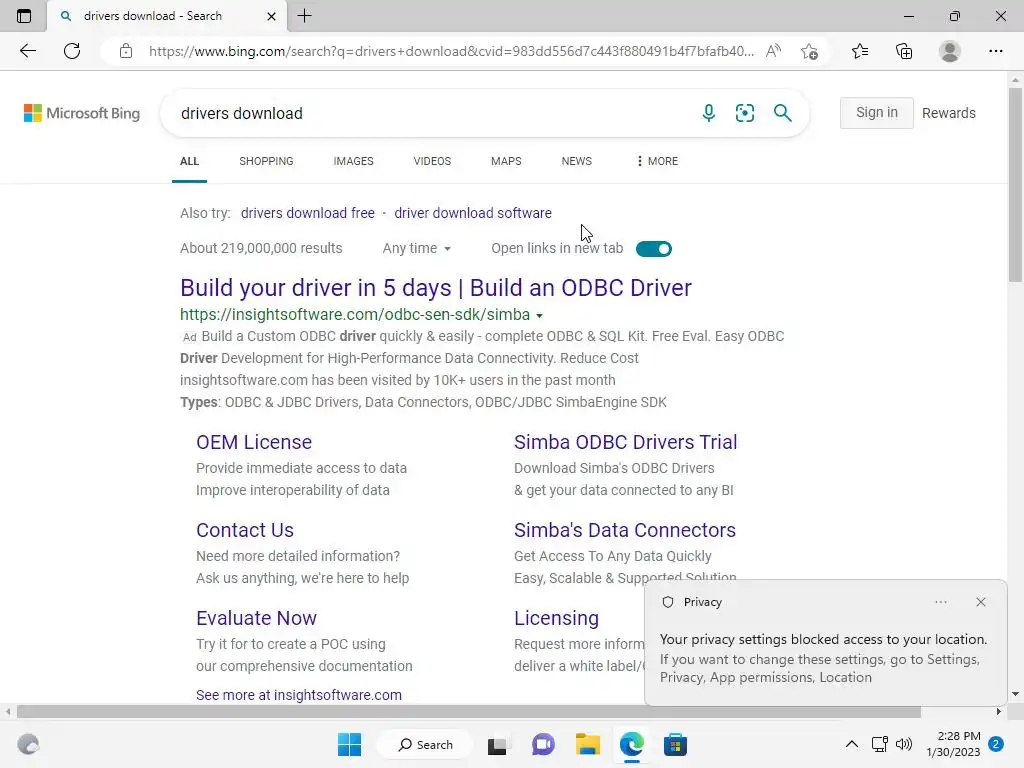Expand the insightsoftware URL dropdown arrow
Screen dimensions: 1024x768
click(x=539, y=315)
